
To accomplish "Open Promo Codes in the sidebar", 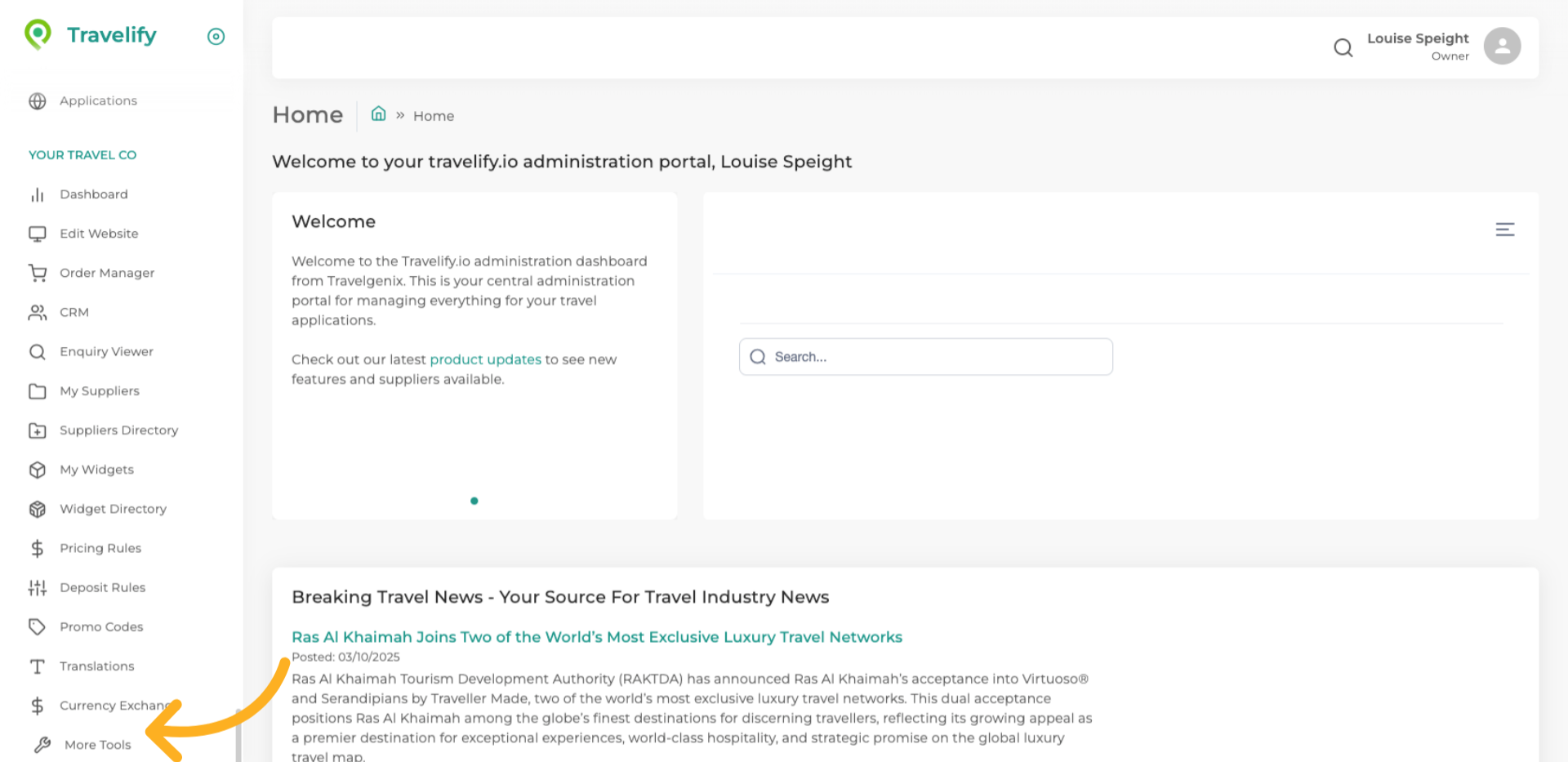I will click(101, 626).
